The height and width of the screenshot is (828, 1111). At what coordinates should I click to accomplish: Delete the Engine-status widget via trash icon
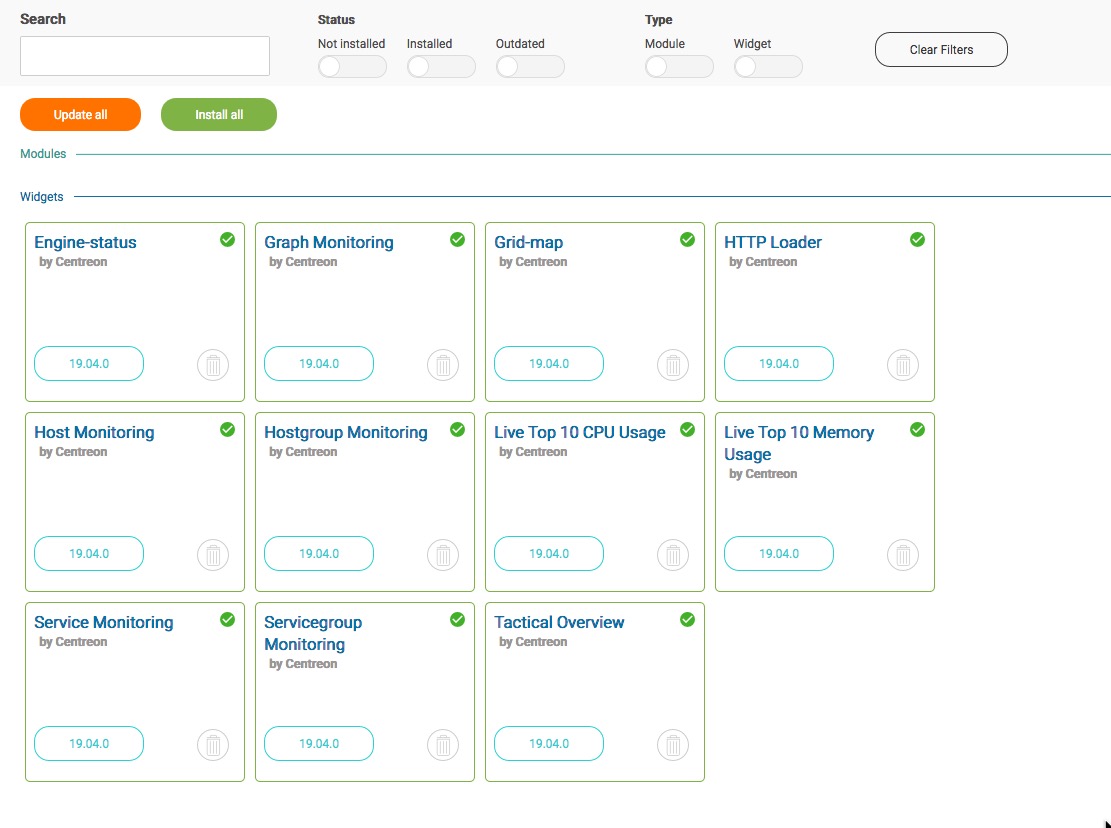point(213,365)
